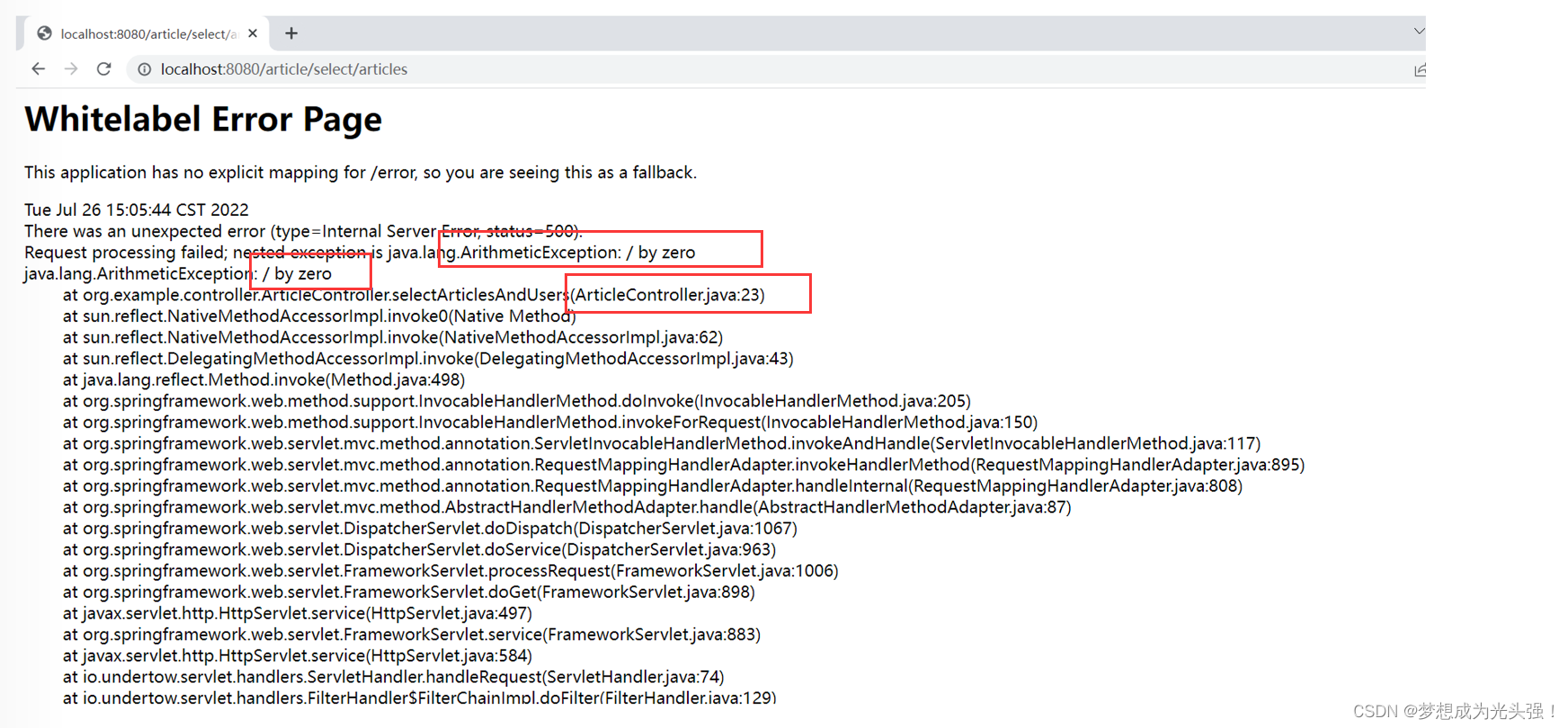Click the FrameworkServlet.doGet stack line
The height and width of the screenshot is (728, 1568).
pos(409,592)
